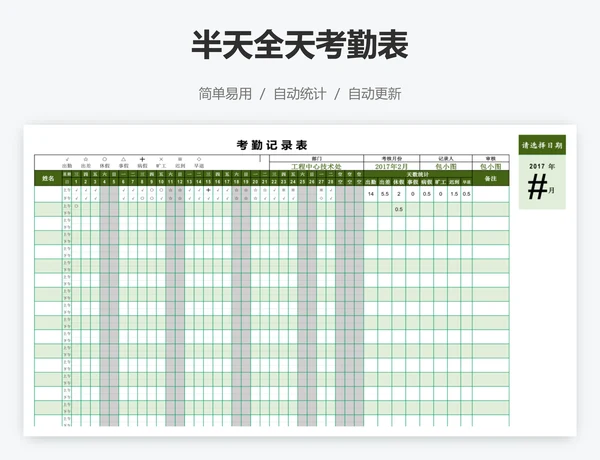Click the × 旷工 symbol in the legend
The height and width of the screenshot is (460, 600).
(161, 159)
